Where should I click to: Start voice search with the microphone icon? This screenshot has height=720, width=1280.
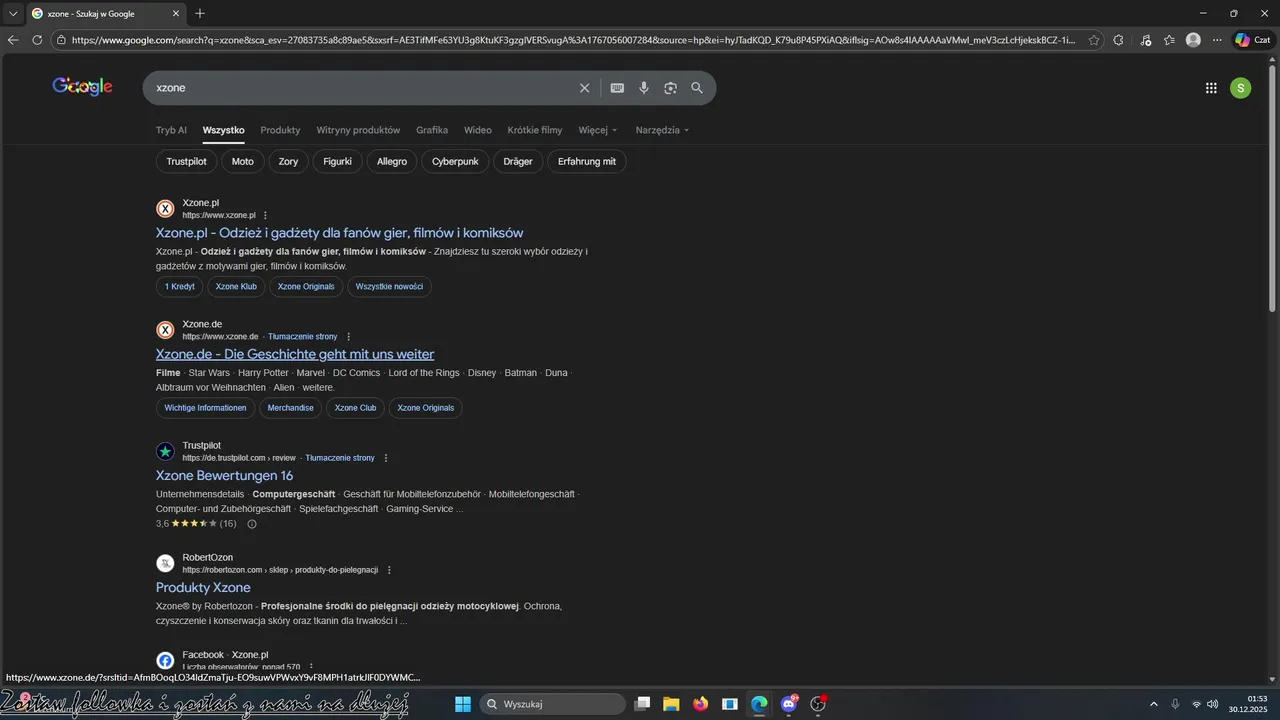[644, 88]
